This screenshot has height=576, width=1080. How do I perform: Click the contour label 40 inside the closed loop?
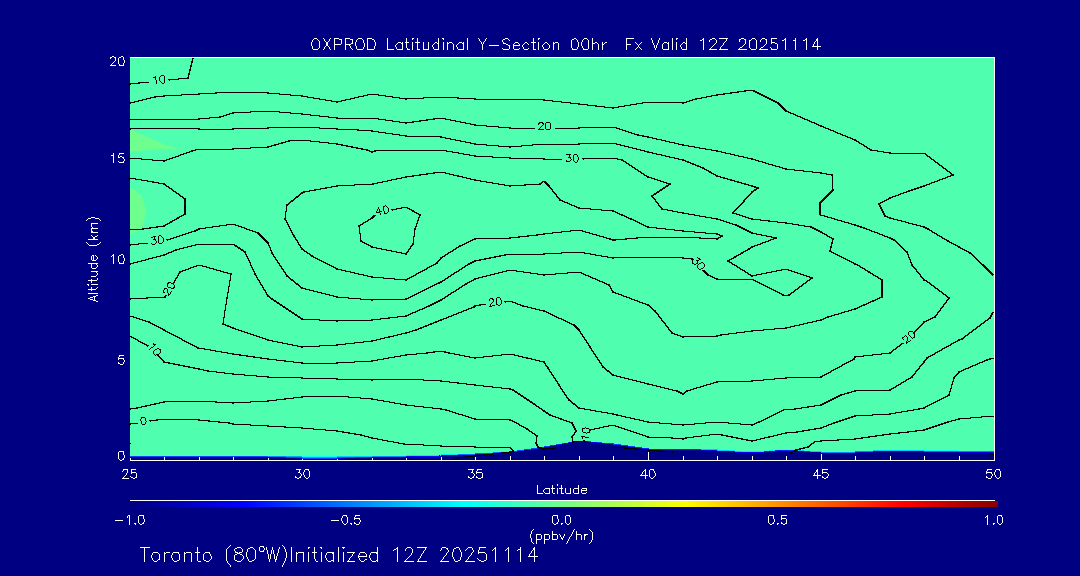[382, 210]
